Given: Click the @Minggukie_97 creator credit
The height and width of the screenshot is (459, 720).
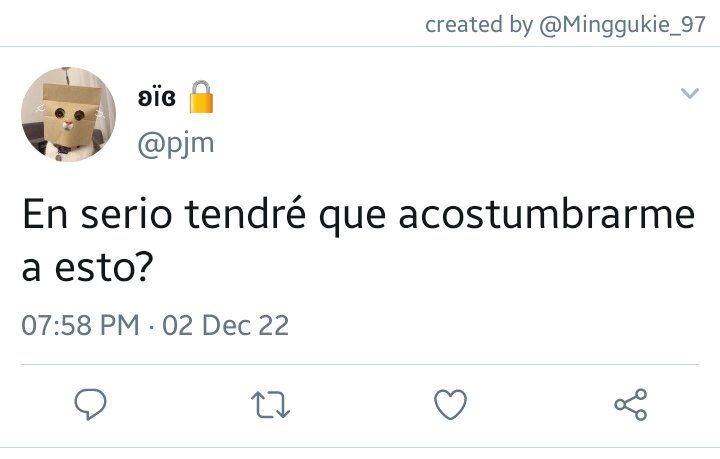Looking at the screenshot, I should 622,24.
